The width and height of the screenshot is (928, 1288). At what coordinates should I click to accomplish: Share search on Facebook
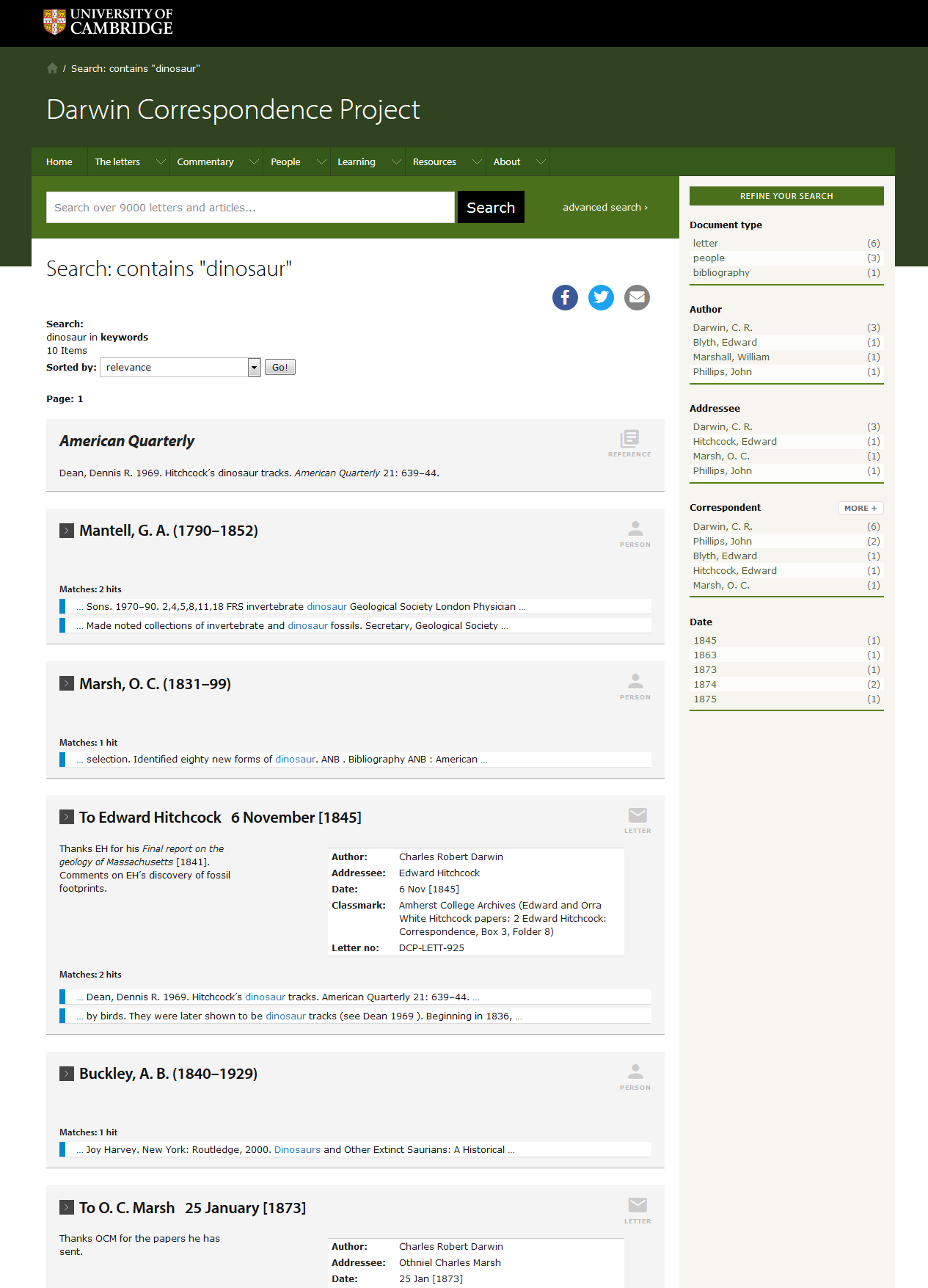[565, 297]
